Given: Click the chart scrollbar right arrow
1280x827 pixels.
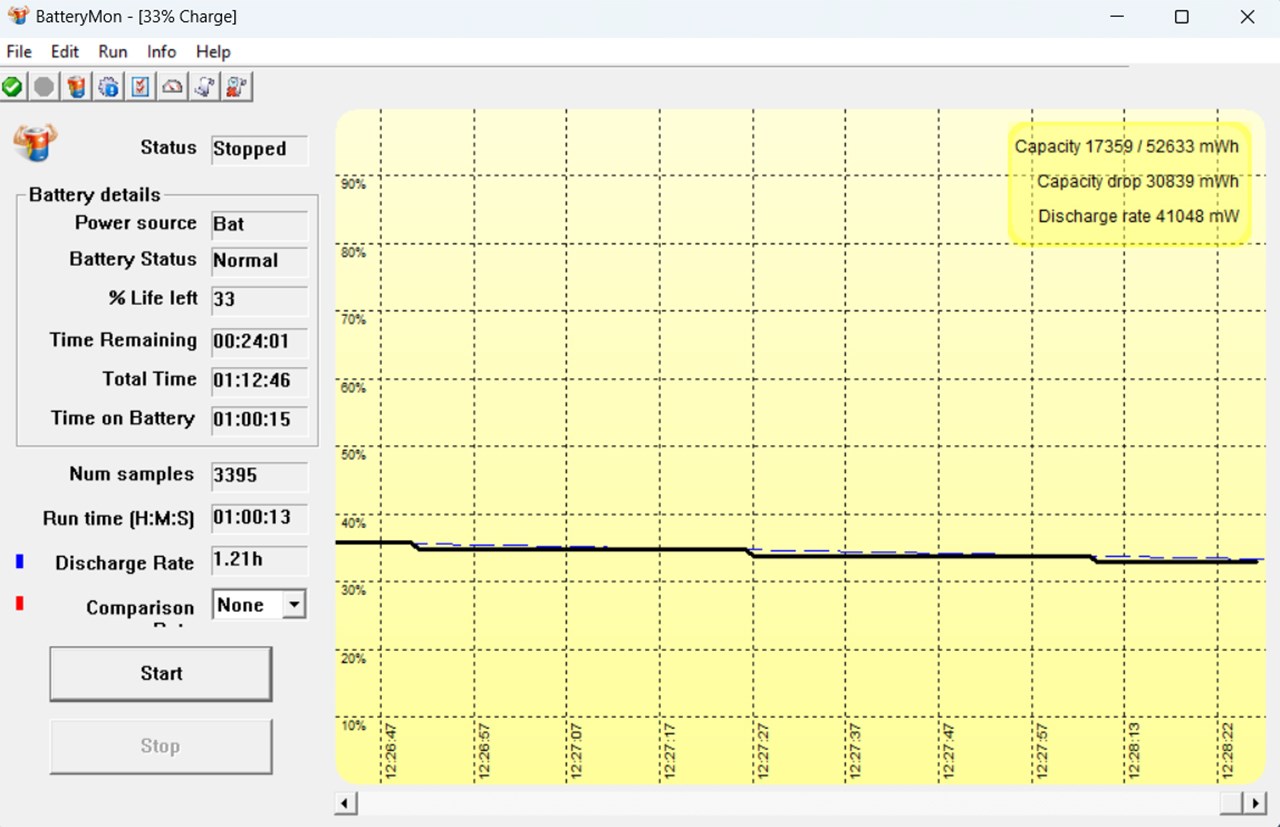Looking at the screenshot, I should (x=1255, y=803).
